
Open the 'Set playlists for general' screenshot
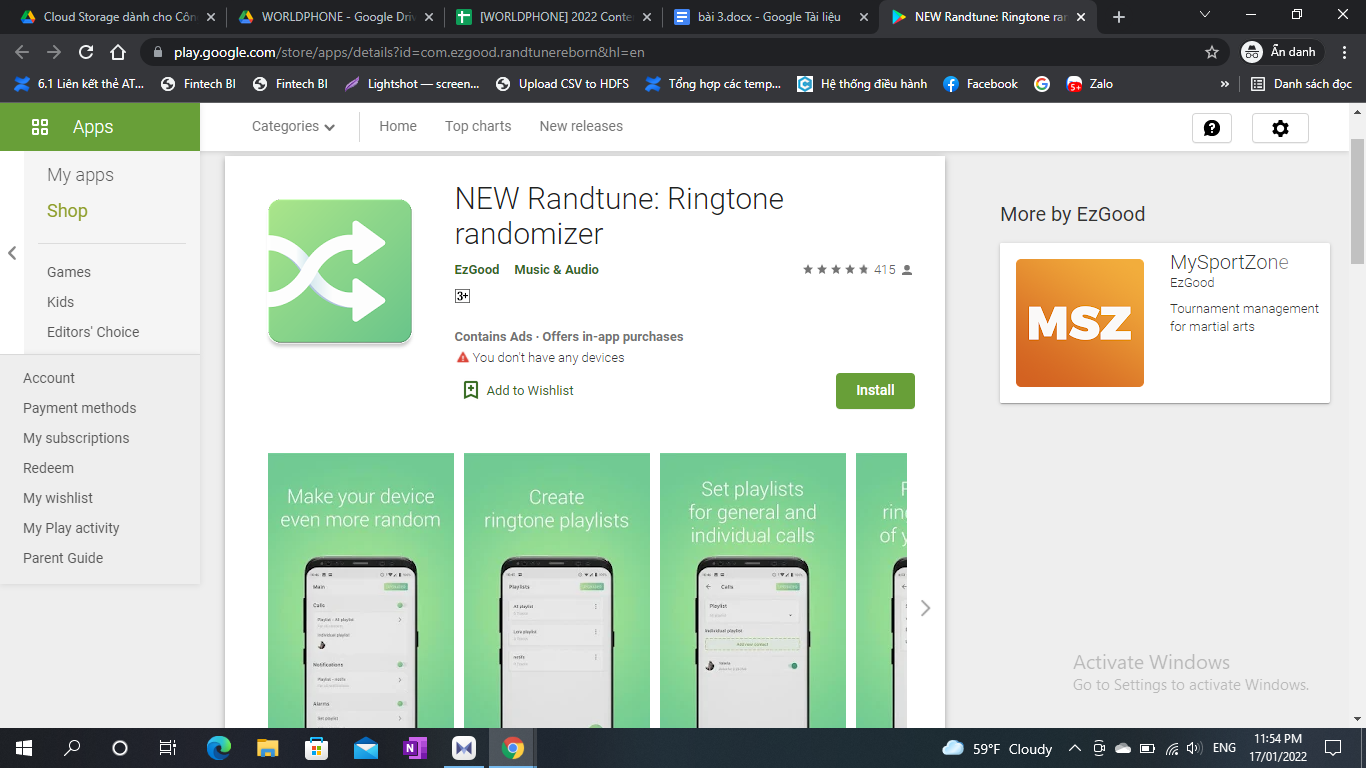[753, 590]
